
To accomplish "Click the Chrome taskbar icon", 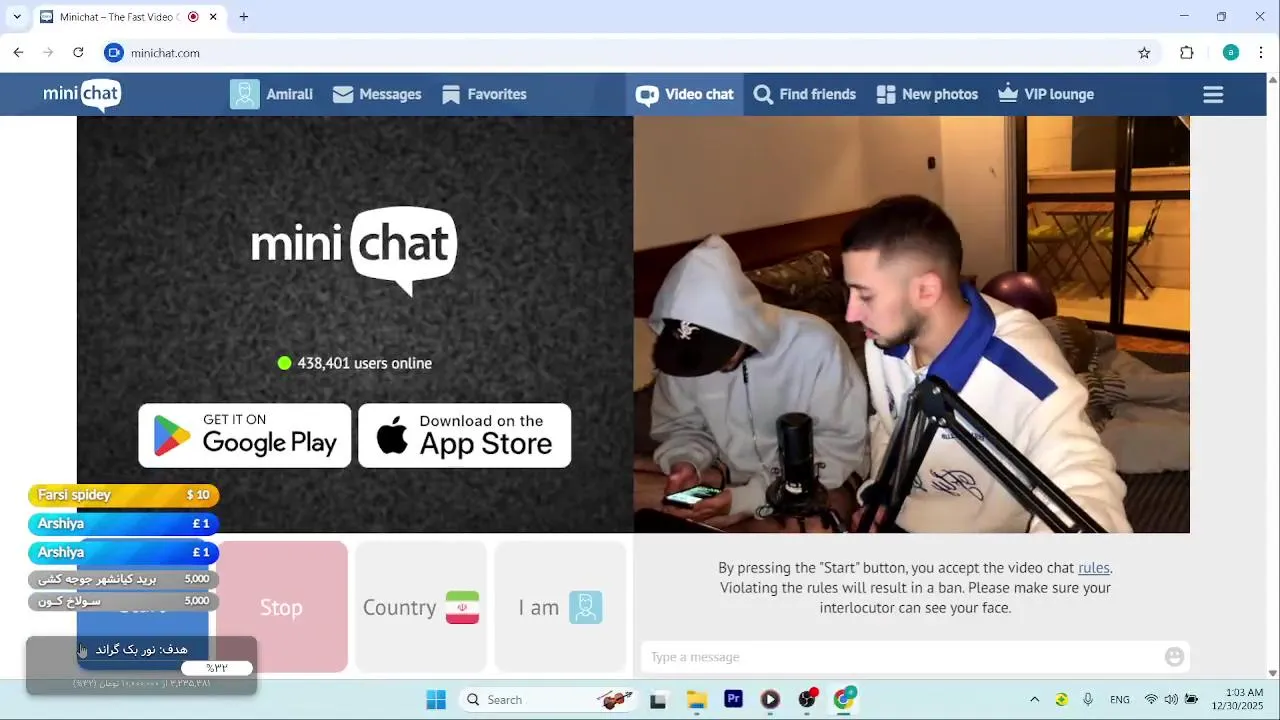I will (x=844, y=700).
